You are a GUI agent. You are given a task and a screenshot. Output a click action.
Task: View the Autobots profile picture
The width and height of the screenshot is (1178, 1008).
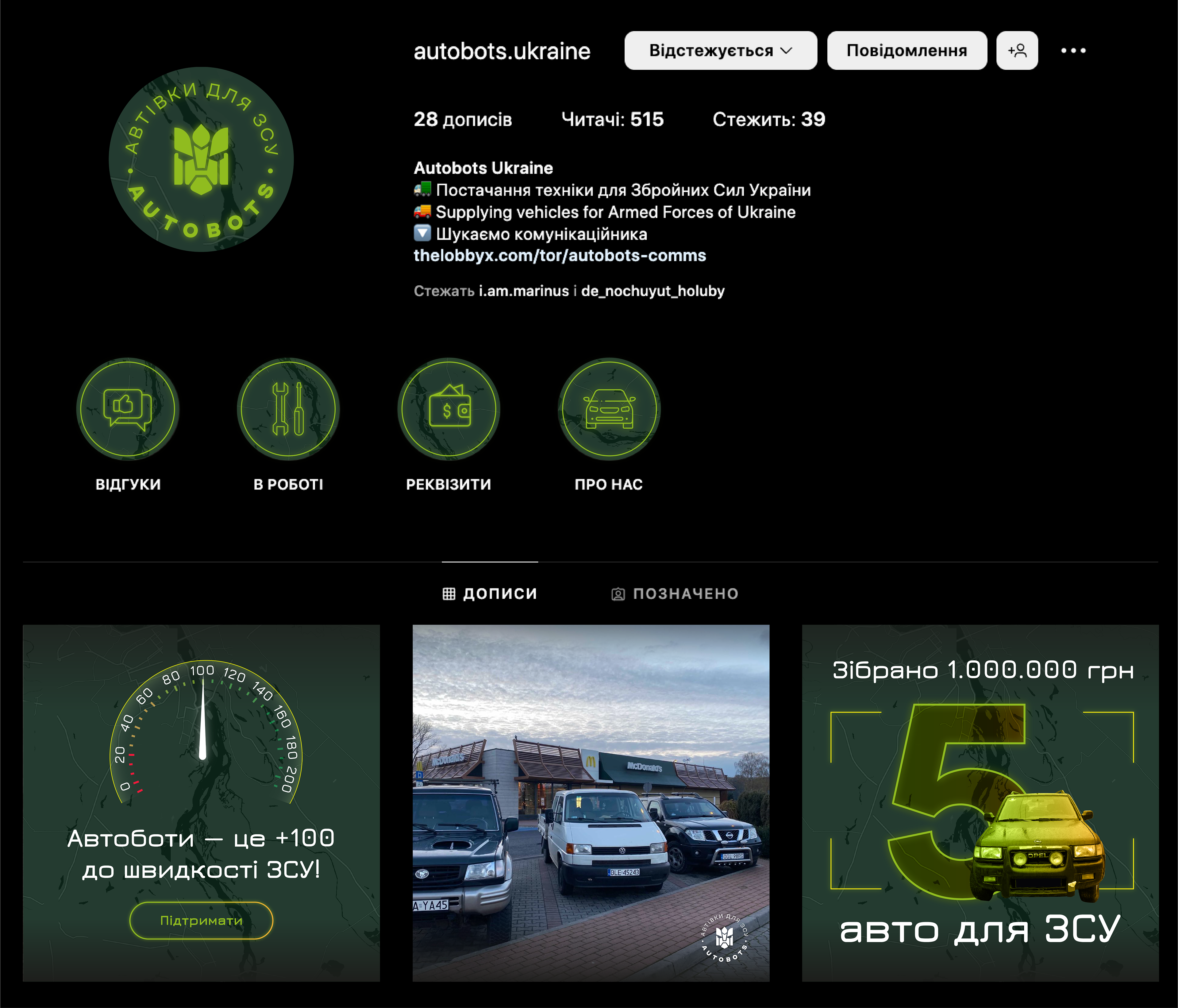(201, 159)
